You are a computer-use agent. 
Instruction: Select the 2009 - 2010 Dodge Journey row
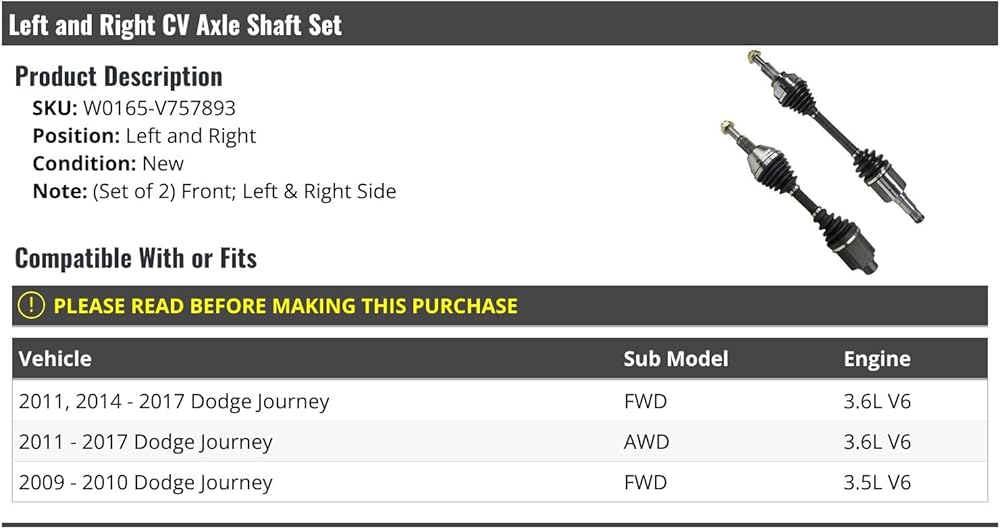click(499, 482)
